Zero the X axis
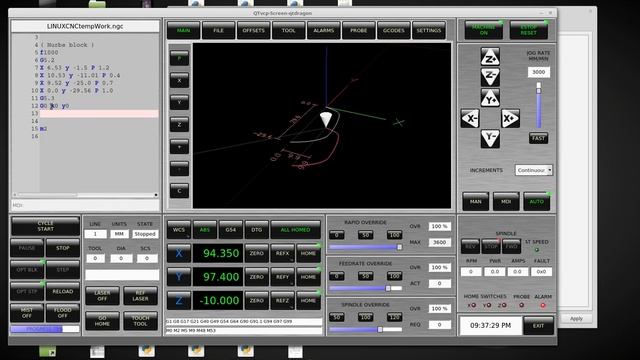640x360 pixels. (256, 253)
